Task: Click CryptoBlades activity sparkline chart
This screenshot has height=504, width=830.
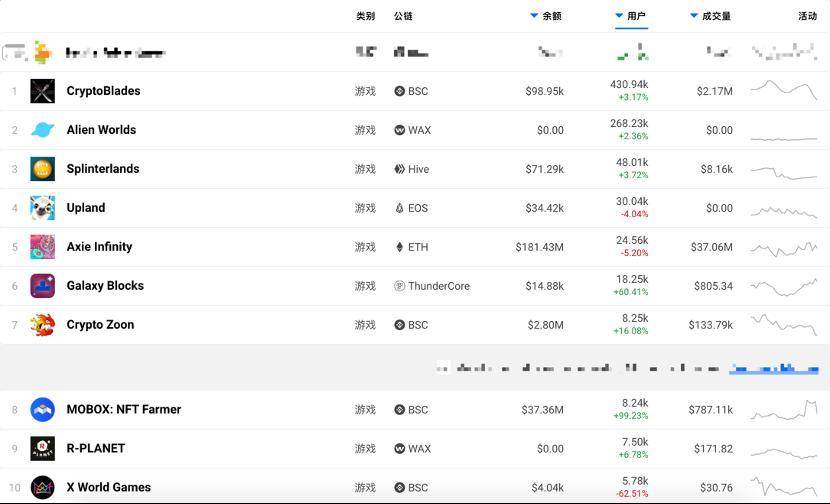Action: 784,91
